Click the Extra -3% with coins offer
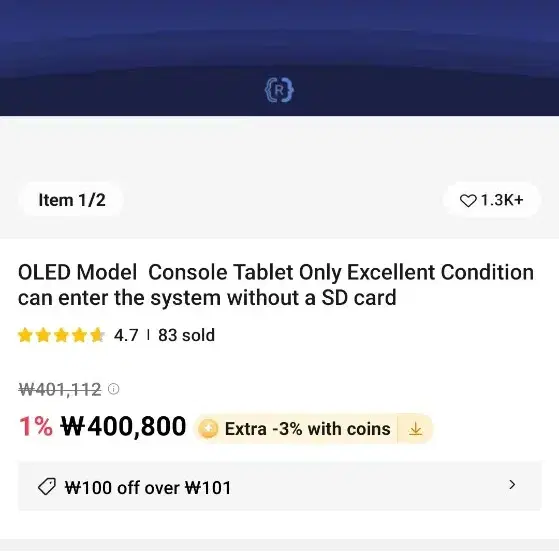The image size is (559, 559). pyautogui.click(x=308, y=429)
